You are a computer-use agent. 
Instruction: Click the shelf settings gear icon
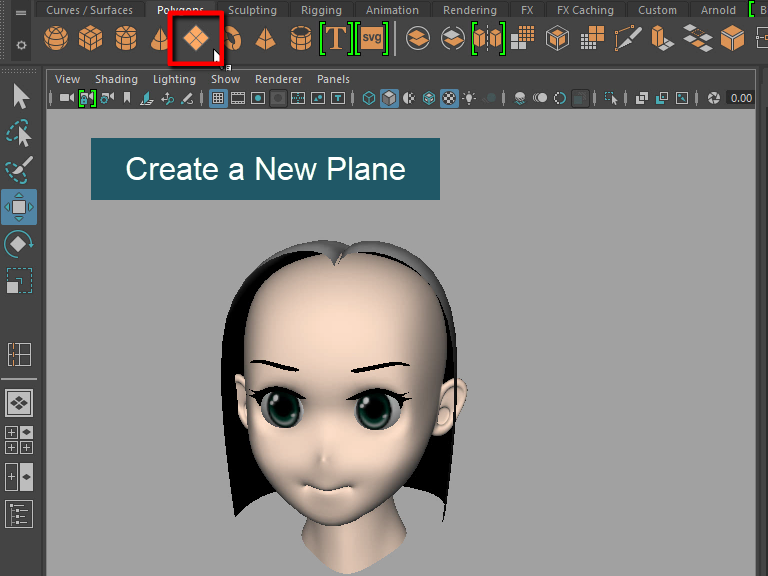[x=21, y=45]
